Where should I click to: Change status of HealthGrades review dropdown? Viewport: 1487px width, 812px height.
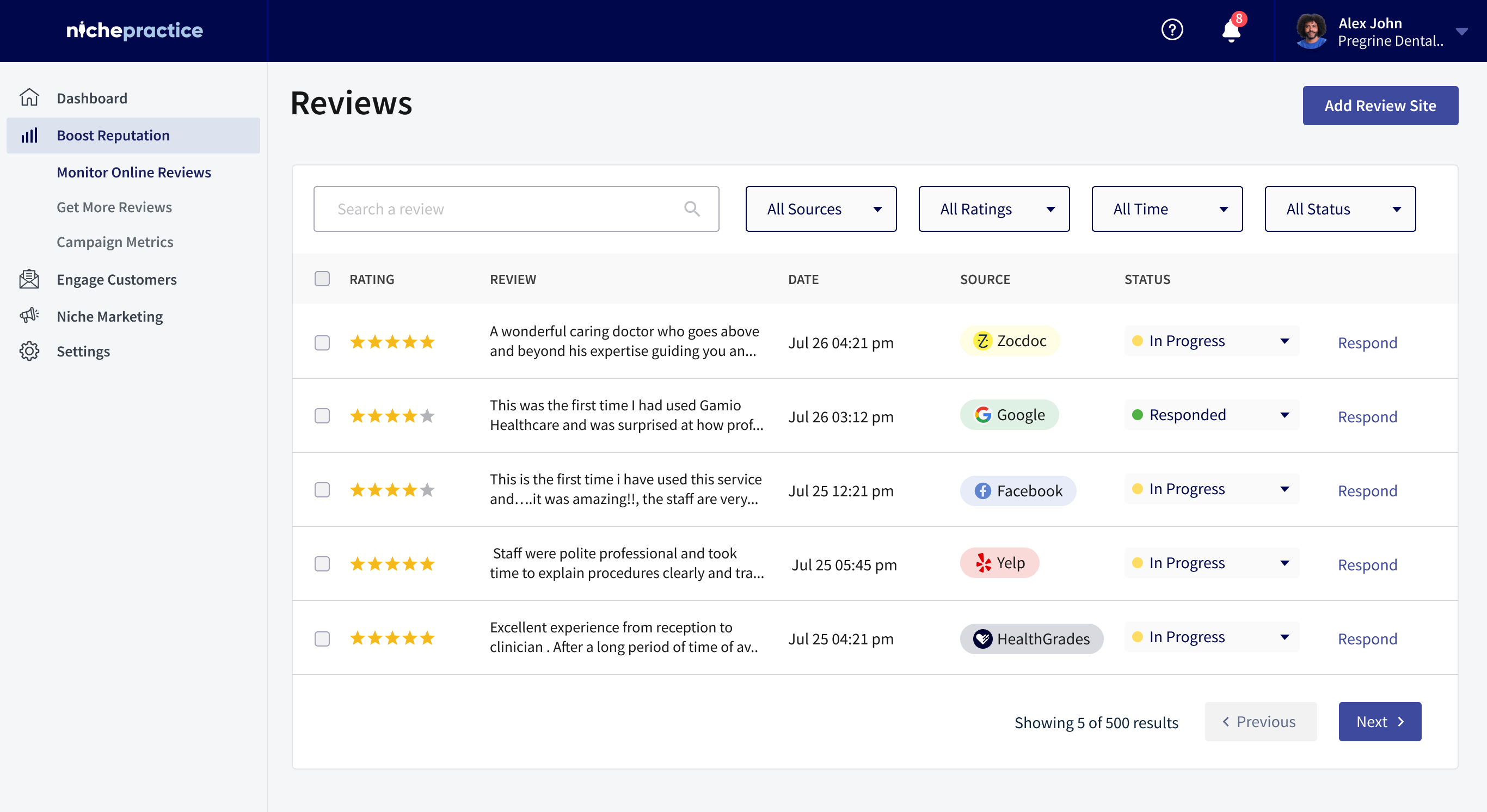coord(1212,637)
